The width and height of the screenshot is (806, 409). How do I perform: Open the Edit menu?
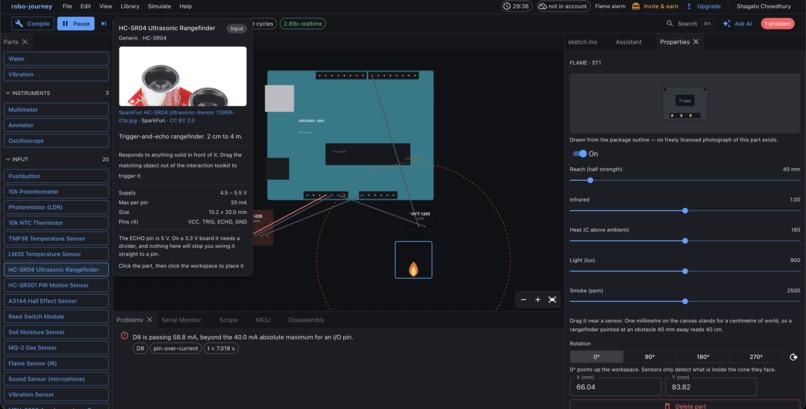point(85,6)
